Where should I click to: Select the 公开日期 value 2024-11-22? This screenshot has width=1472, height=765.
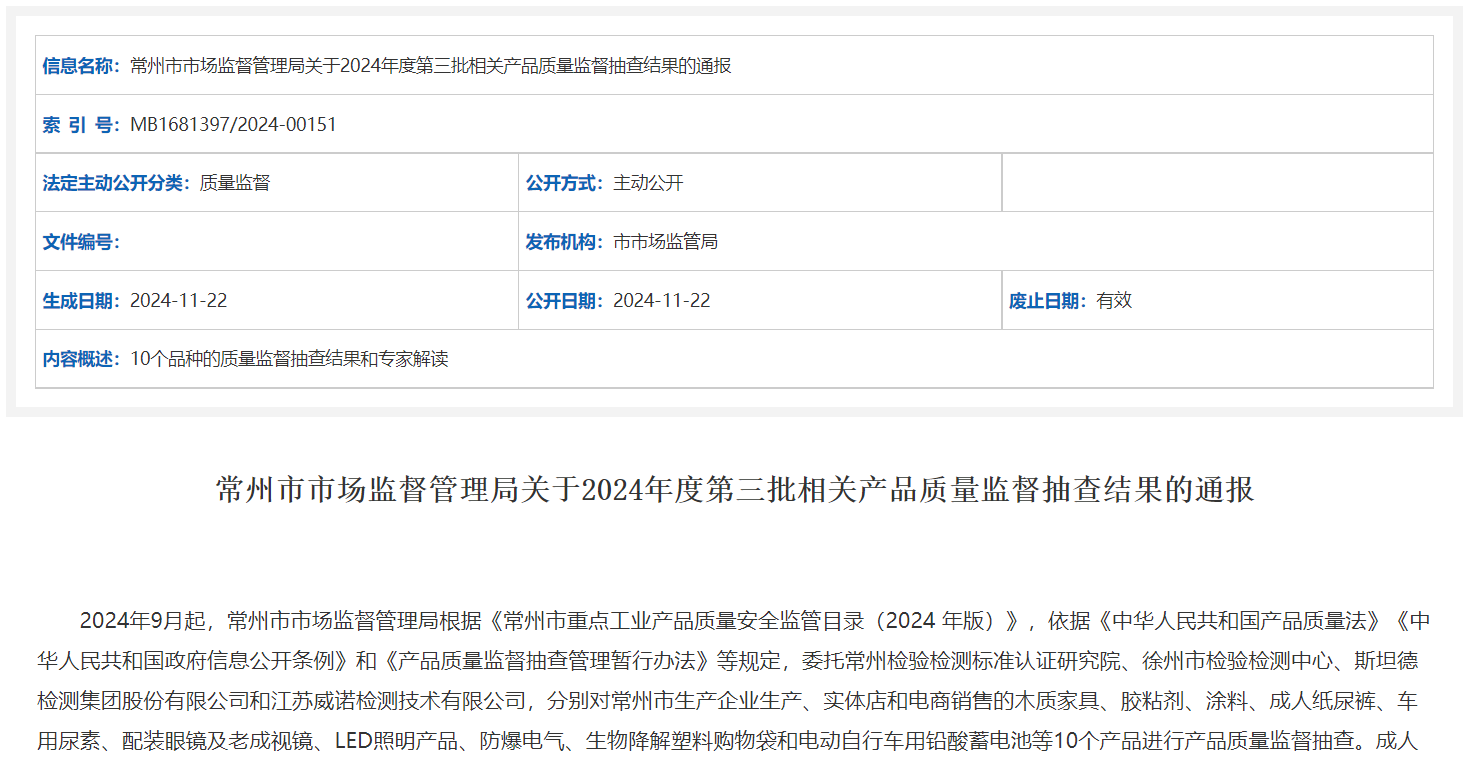pos(661,301)
